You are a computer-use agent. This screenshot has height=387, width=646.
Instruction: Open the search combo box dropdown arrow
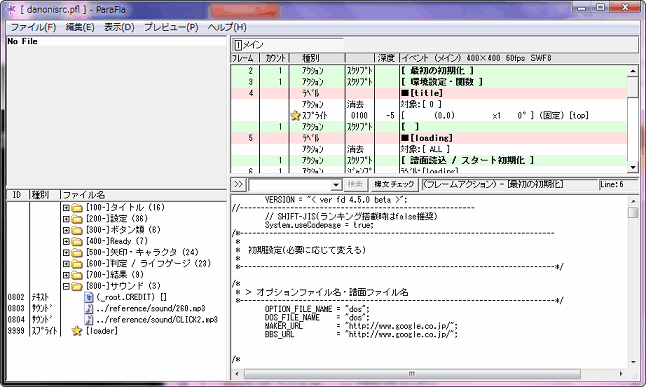point(336,185)
